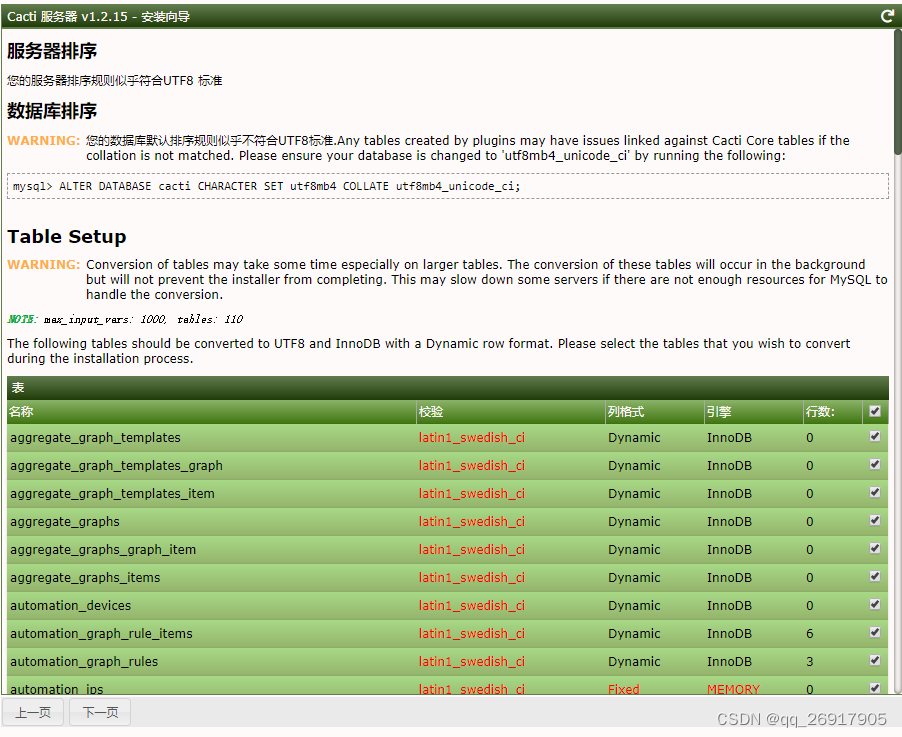
Task: Select aggregate_graphs_graph_item table name
Action: [x=103, y=550]
